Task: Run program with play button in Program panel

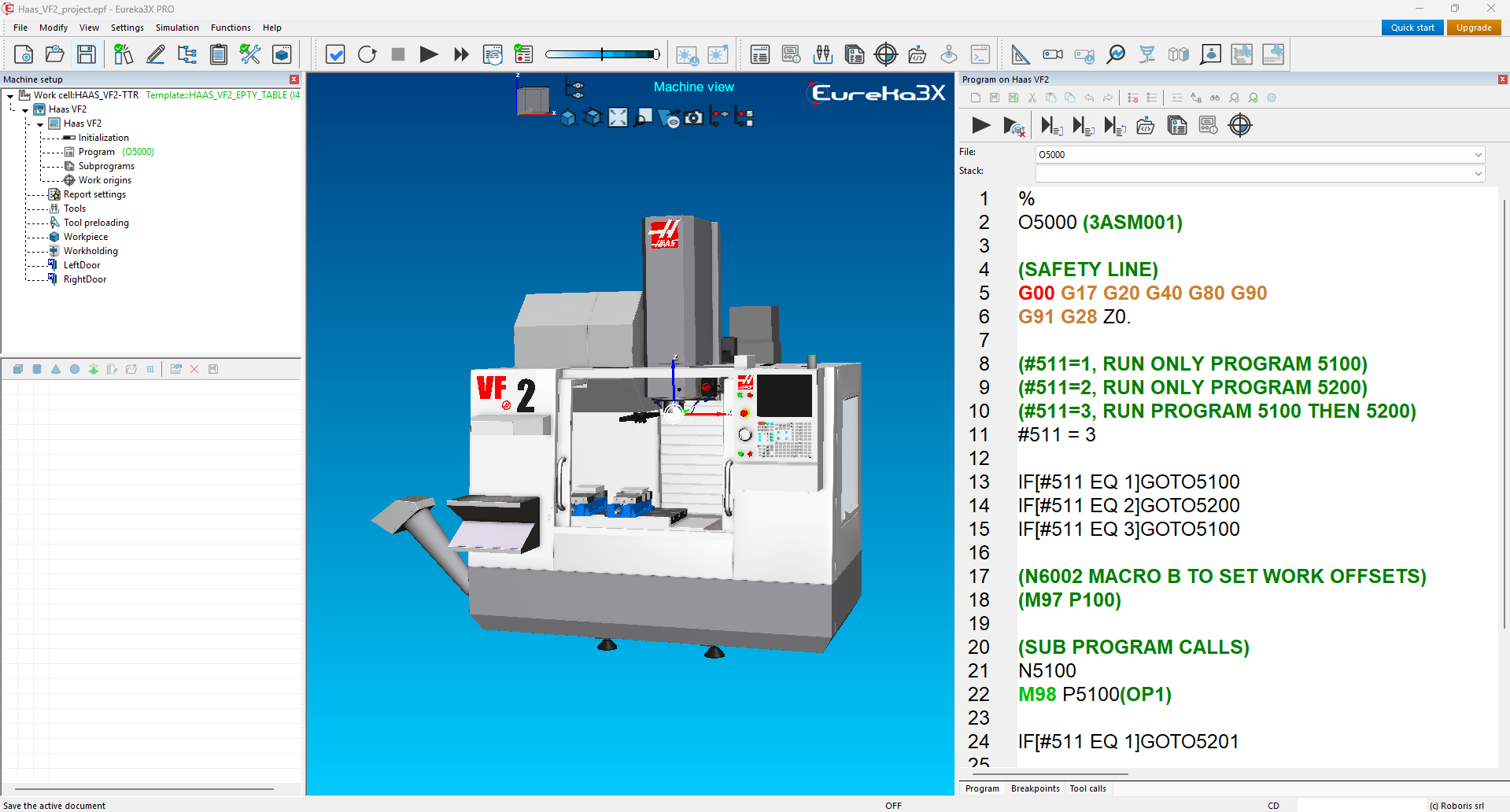Action: (x=980, y=125)
